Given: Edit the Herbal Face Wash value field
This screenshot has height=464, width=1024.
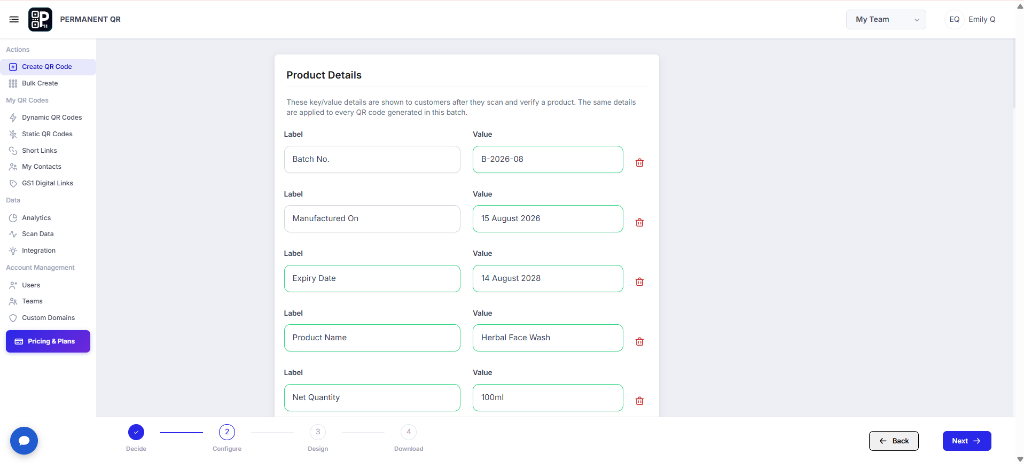Looking at the screenshot, I should coord(548,338).
